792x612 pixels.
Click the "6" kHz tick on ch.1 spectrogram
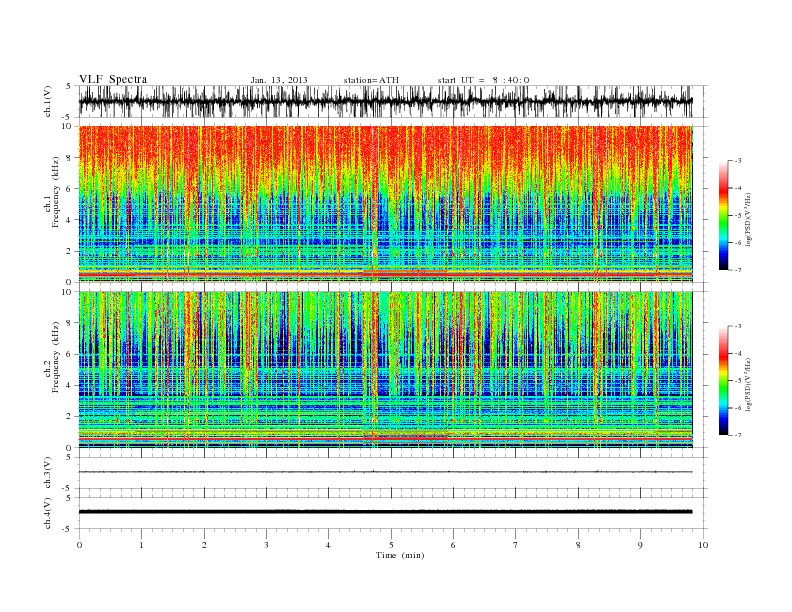(x=69, y=188)
